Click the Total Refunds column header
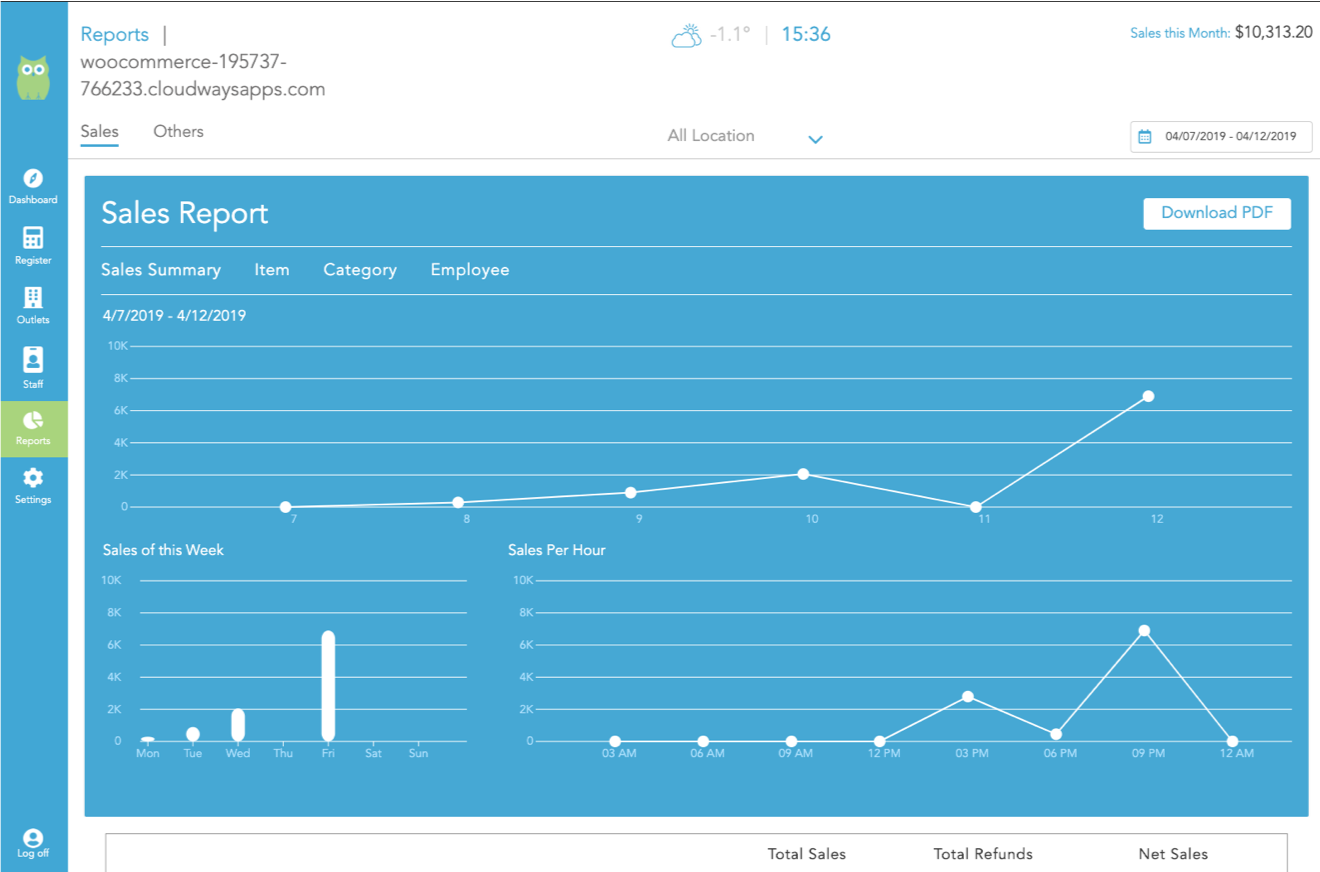This screenshot has width=1320, height=872. pyautogui.click(x=983, y=854)
